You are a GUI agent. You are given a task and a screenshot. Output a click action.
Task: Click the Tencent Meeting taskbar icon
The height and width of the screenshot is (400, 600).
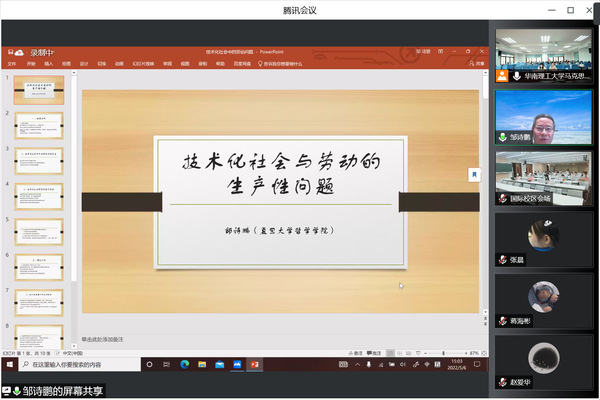[236, 365]
